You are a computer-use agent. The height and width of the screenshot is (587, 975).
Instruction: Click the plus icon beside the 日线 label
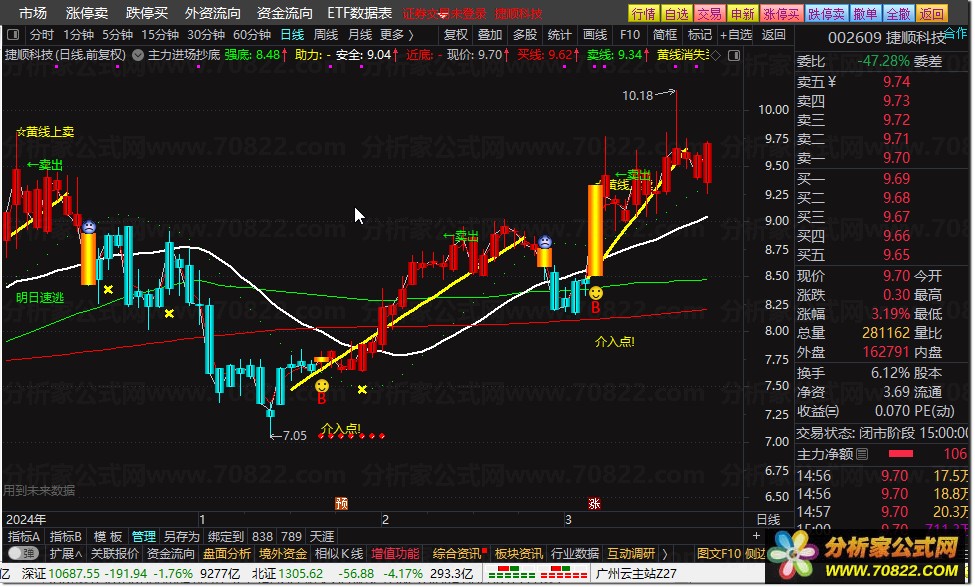[756, 535]
